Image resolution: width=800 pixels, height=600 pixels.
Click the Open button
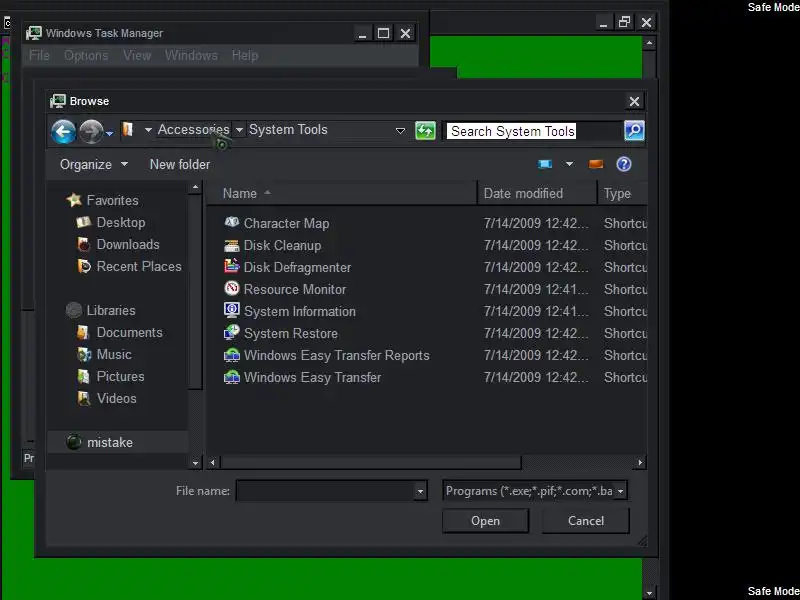[485, 521]
